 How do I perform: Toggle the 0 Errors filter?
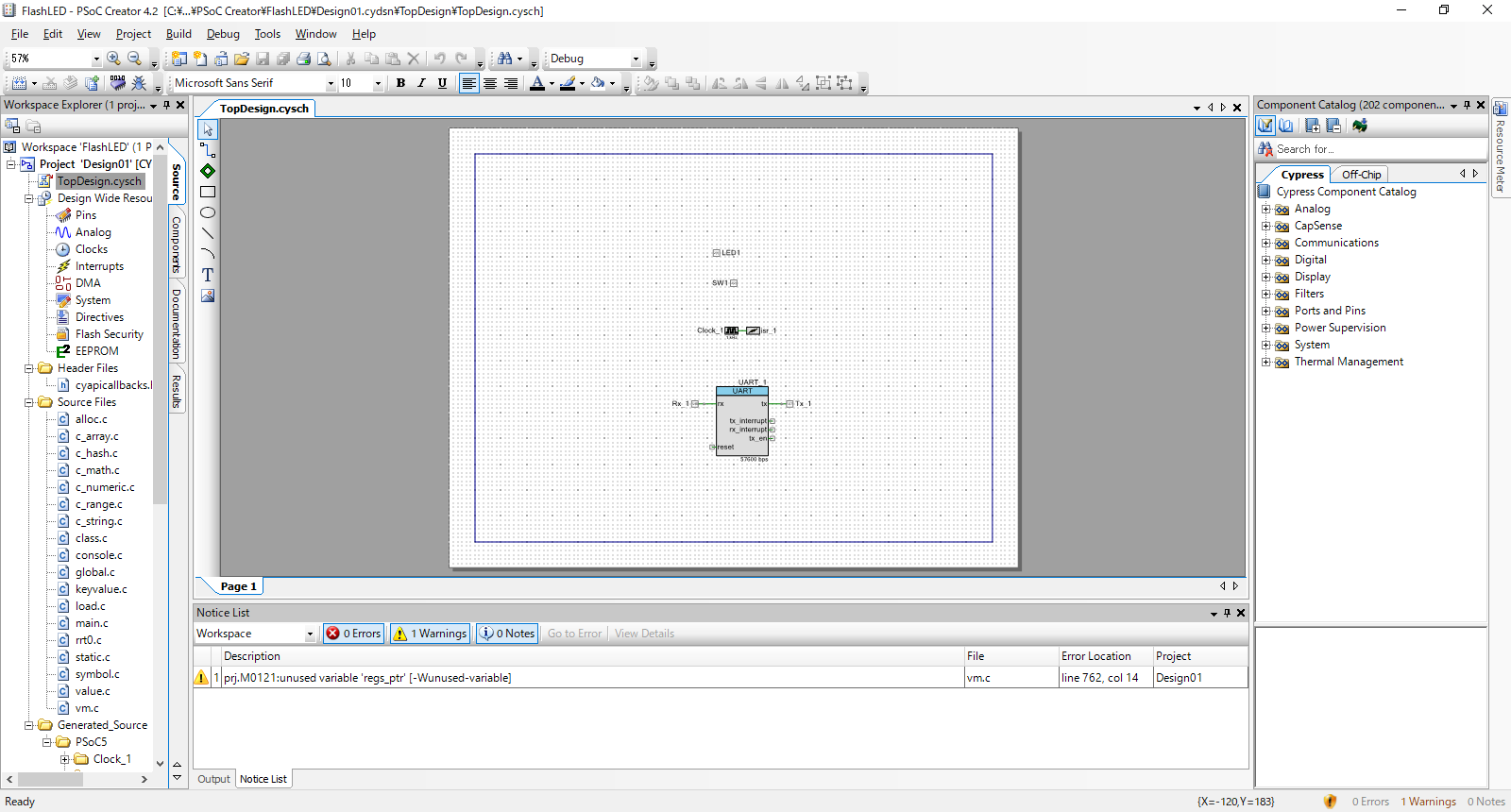click(x=353, y=634)
